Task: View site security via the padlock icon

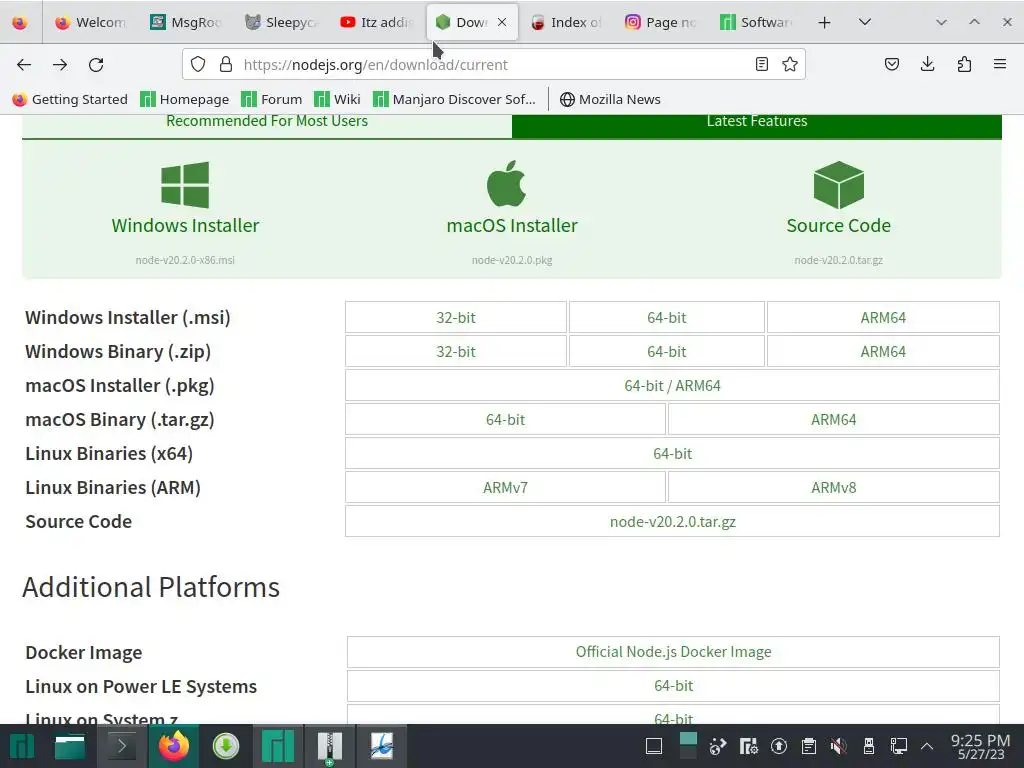Action: click(x=226, y=64)
